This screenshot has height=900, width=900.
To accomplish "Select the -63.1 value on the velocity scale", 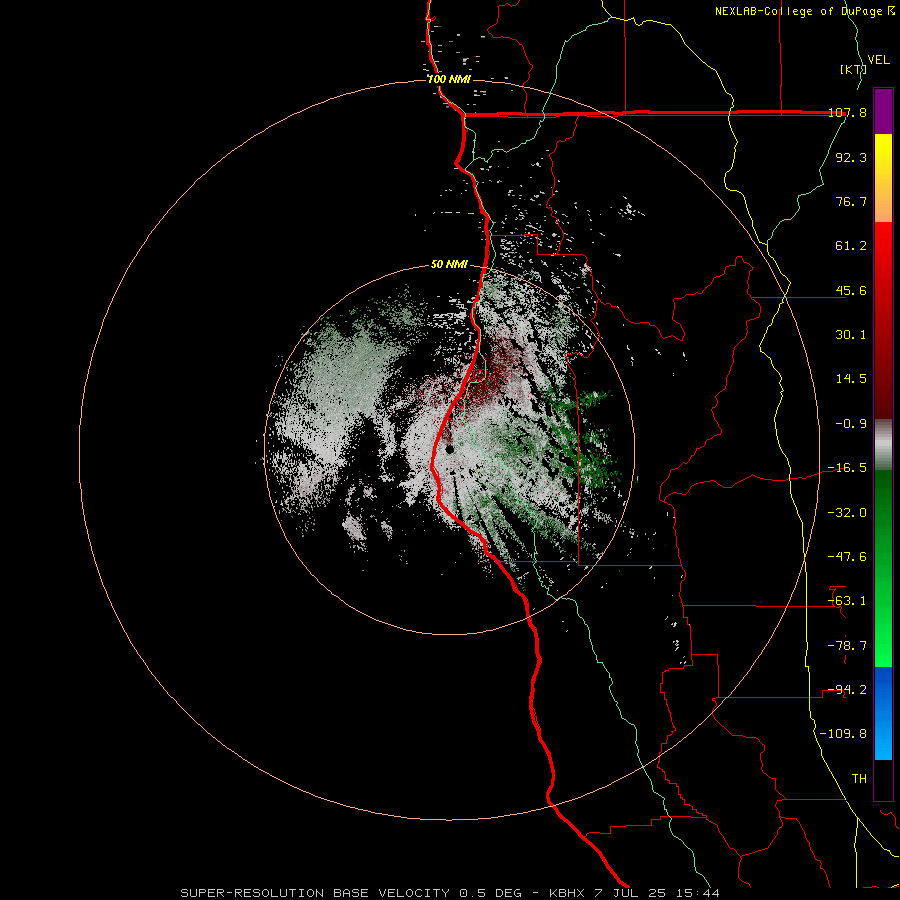I will pos(847,601).
